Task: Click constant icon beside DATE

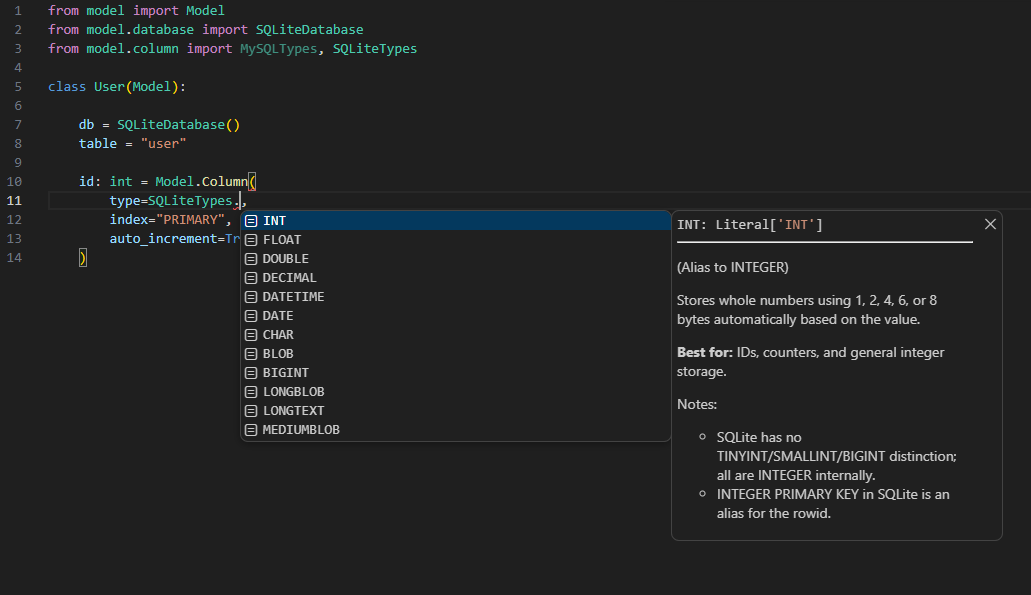Action: pyautogui.click(x=251, y=316)
